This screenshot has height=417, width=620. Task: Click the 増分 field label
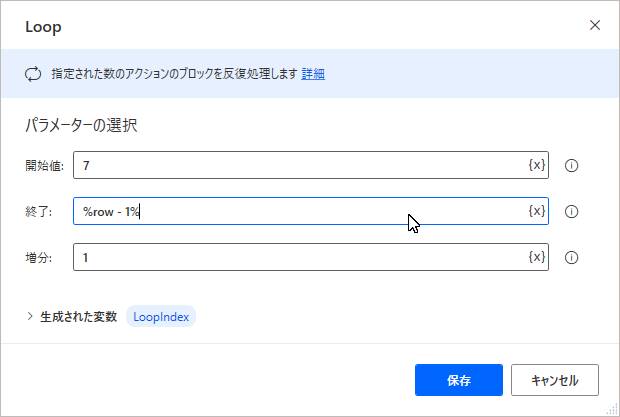click(x=38, y=258)
